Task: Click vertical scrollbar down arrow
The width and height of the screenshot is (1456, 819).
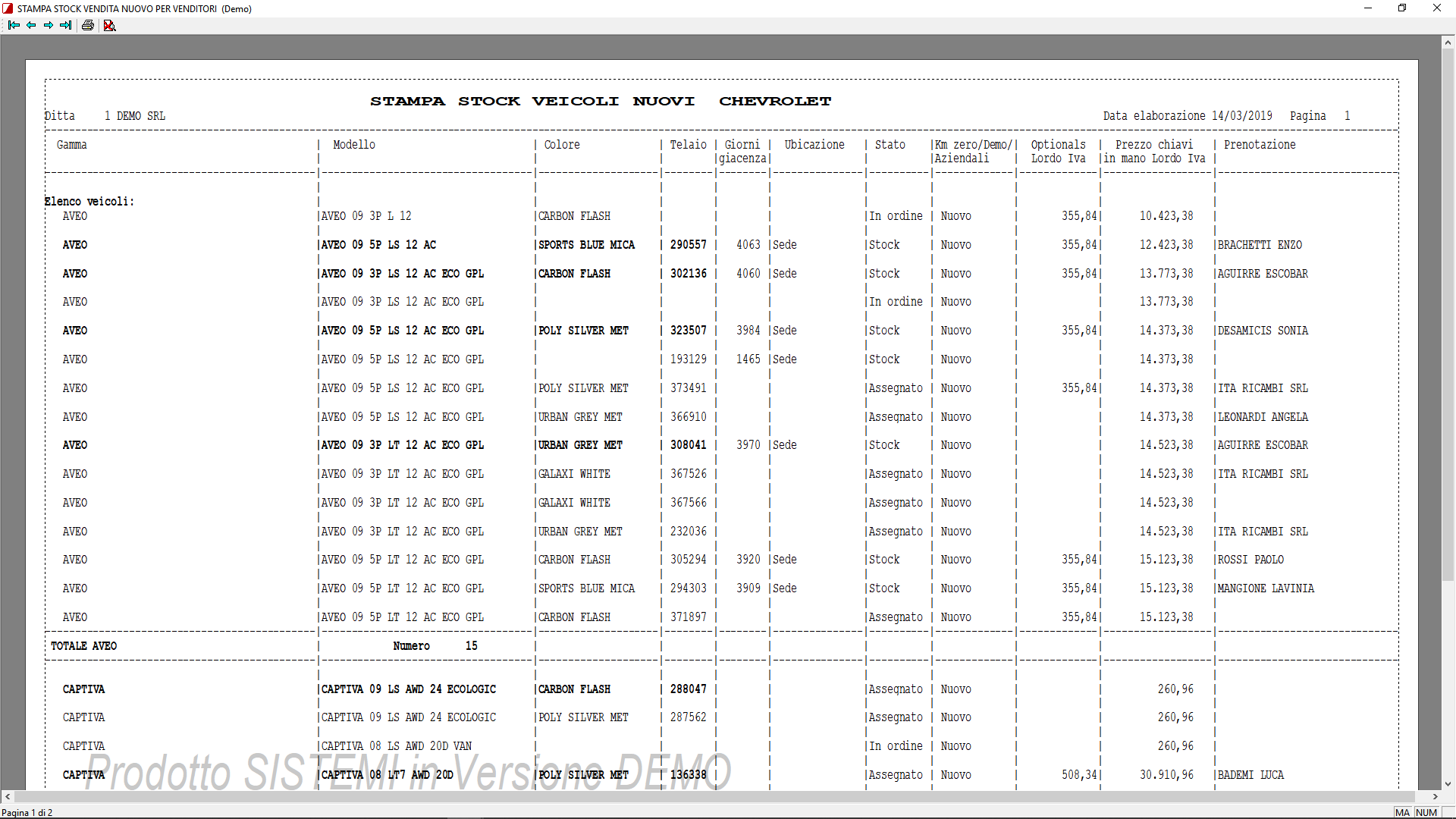Action: click(x=1448, y=784)
